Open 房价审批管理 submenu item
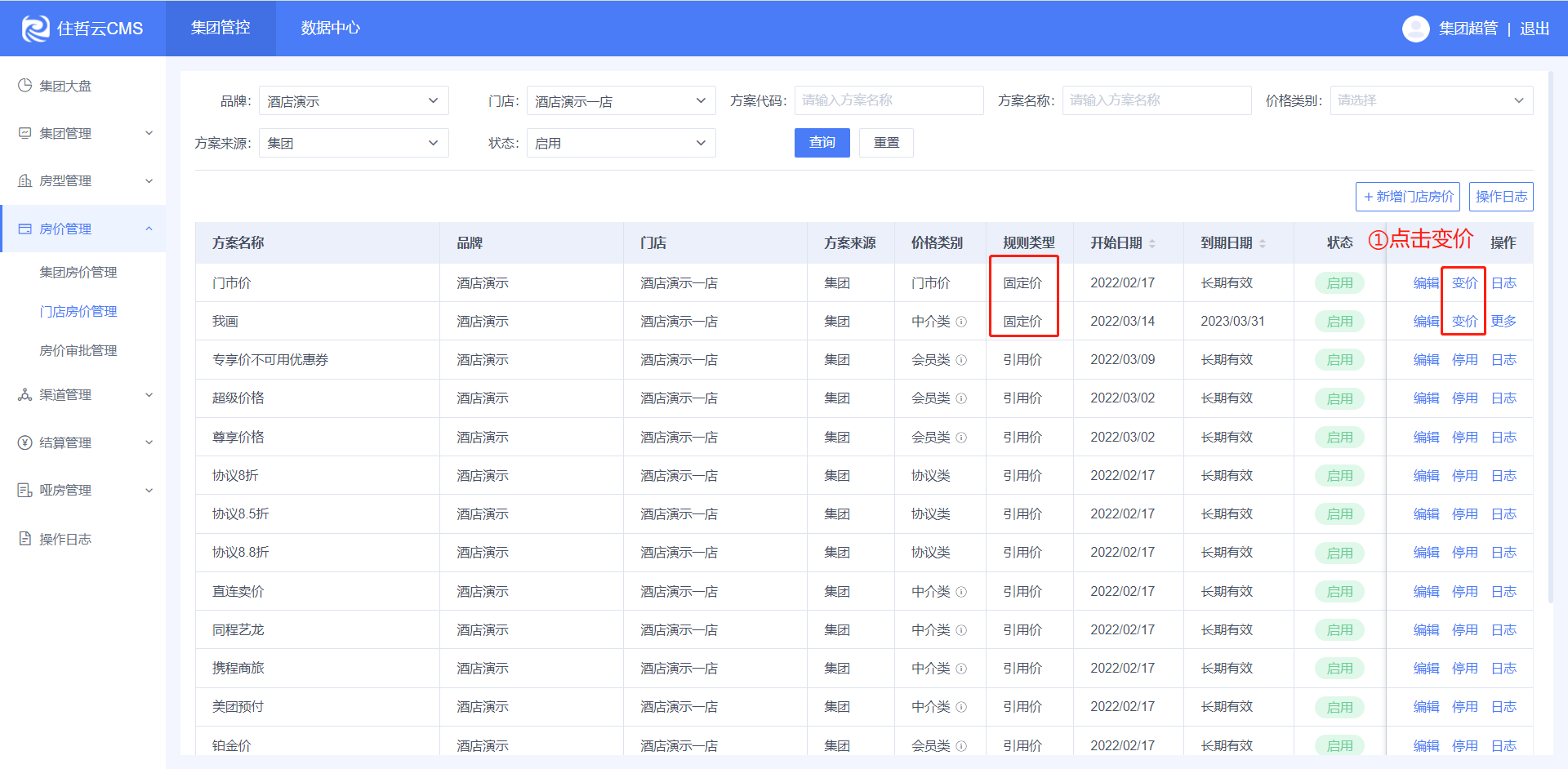The height and width of the screenshot is (769, 1568). [78, 350]
